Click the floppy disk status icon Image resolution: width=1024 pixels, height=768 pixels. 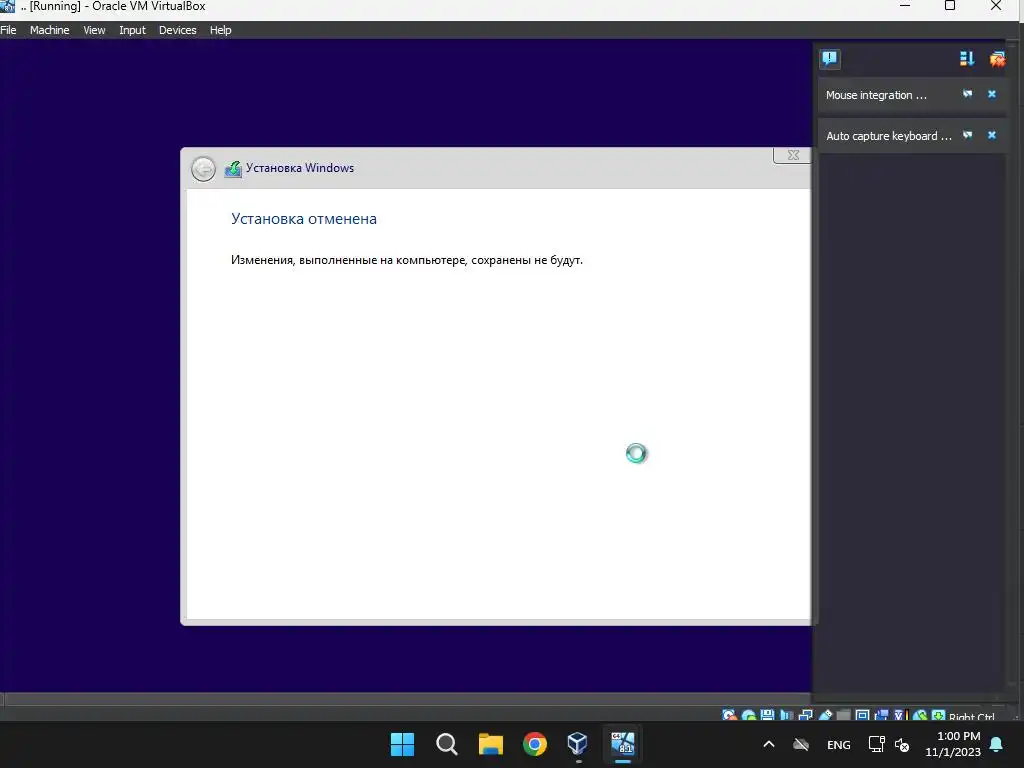click(x=767, y=714)
